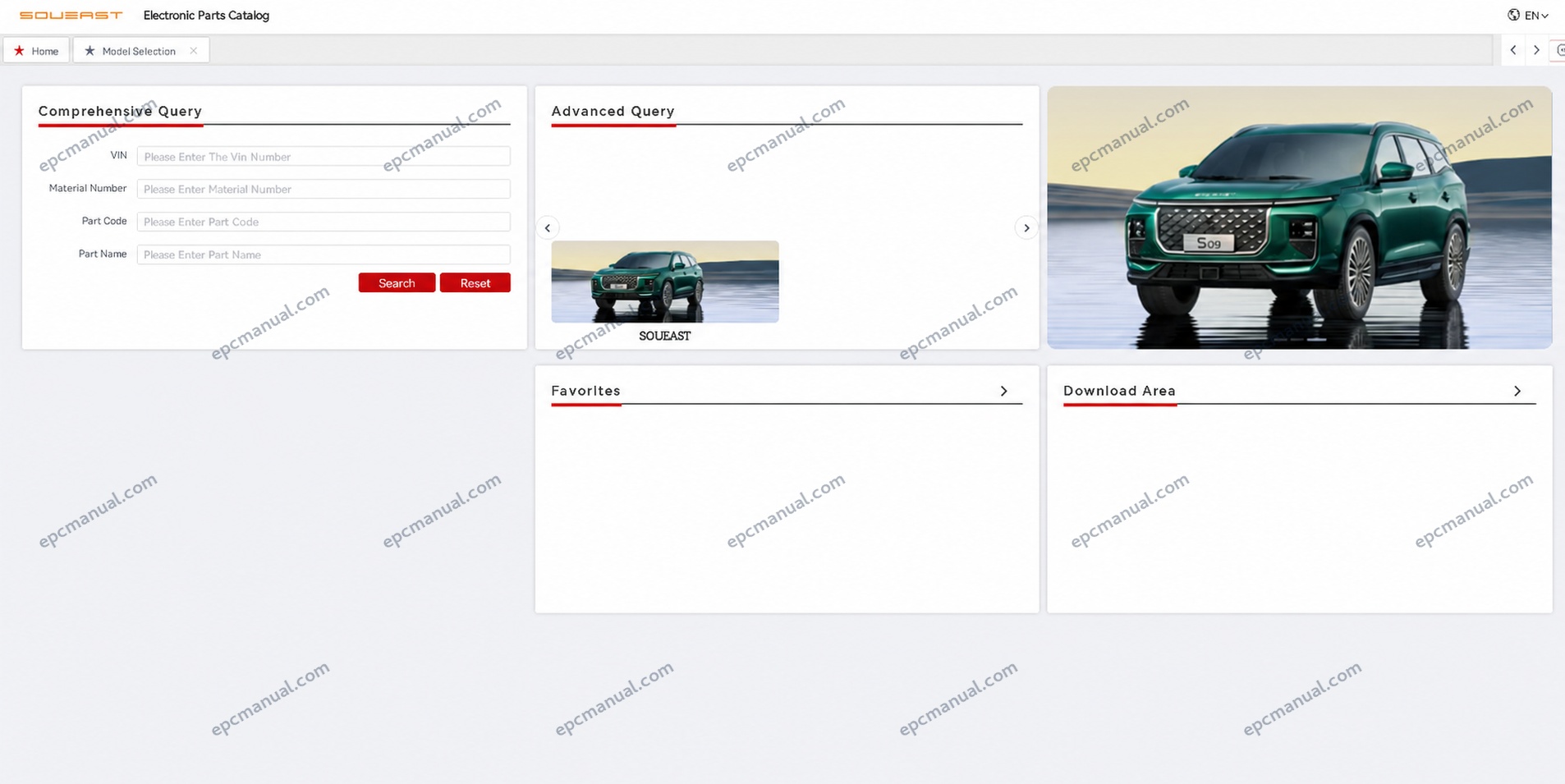Click the Reset button
Image resolution: width=1565 pixels, height=784 pixels.
click(x=475, y=282)
